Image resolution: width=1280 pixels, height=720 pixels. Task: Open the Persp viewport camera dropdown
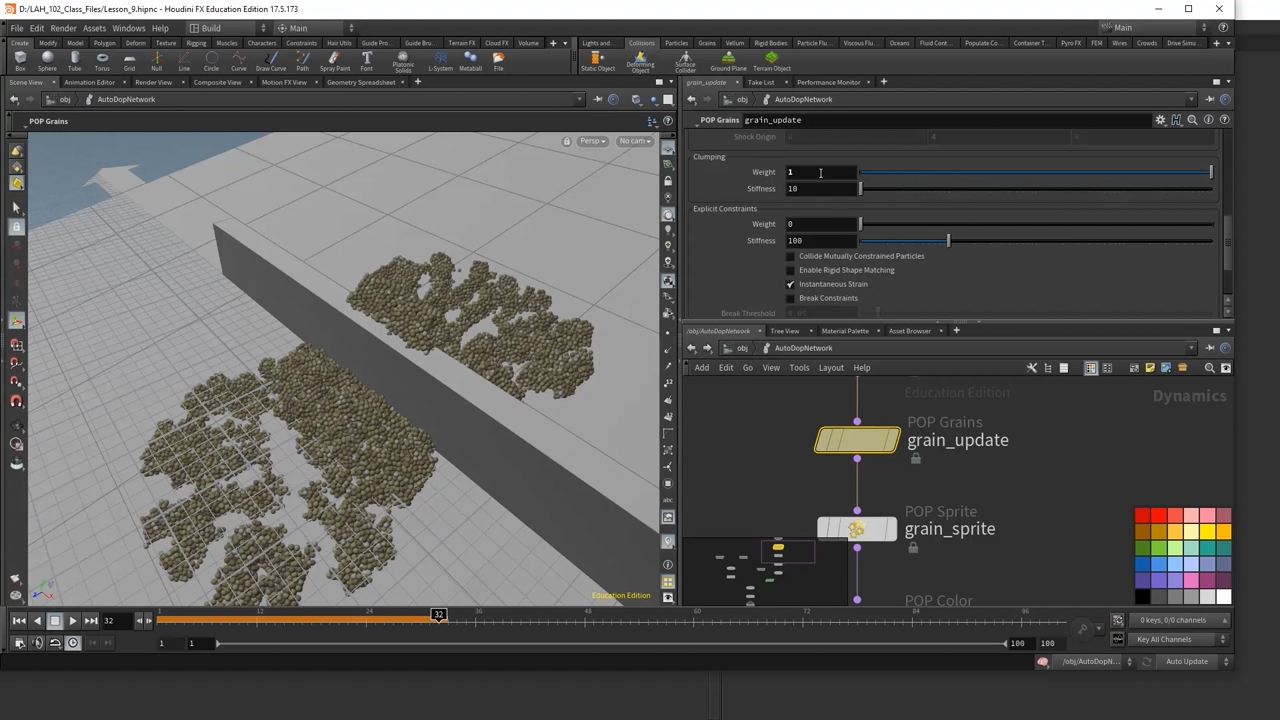point(592,141)
